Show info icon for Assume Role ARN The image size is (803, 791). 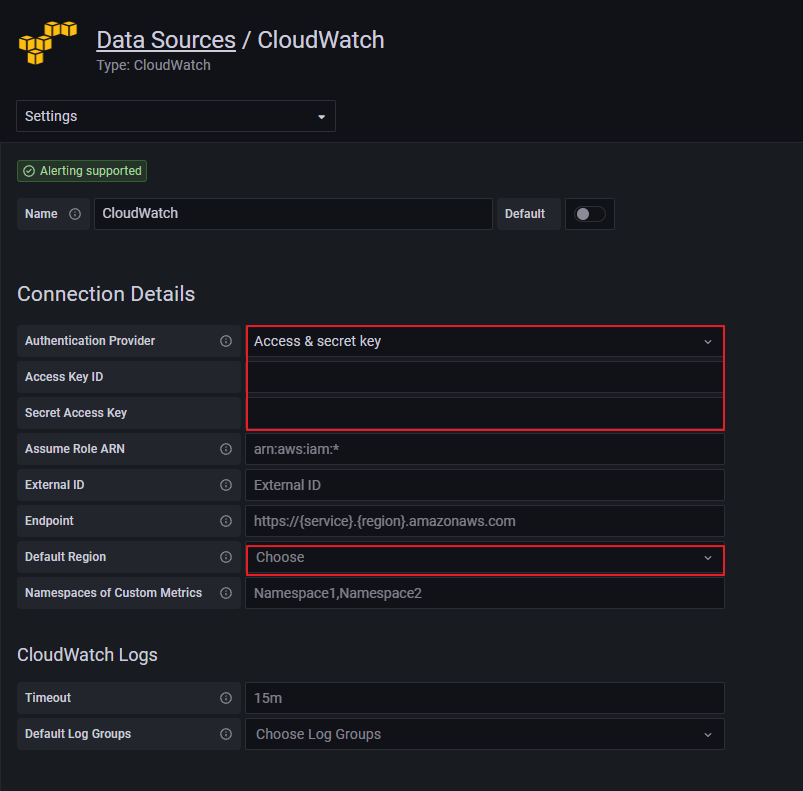coord(226,449)
